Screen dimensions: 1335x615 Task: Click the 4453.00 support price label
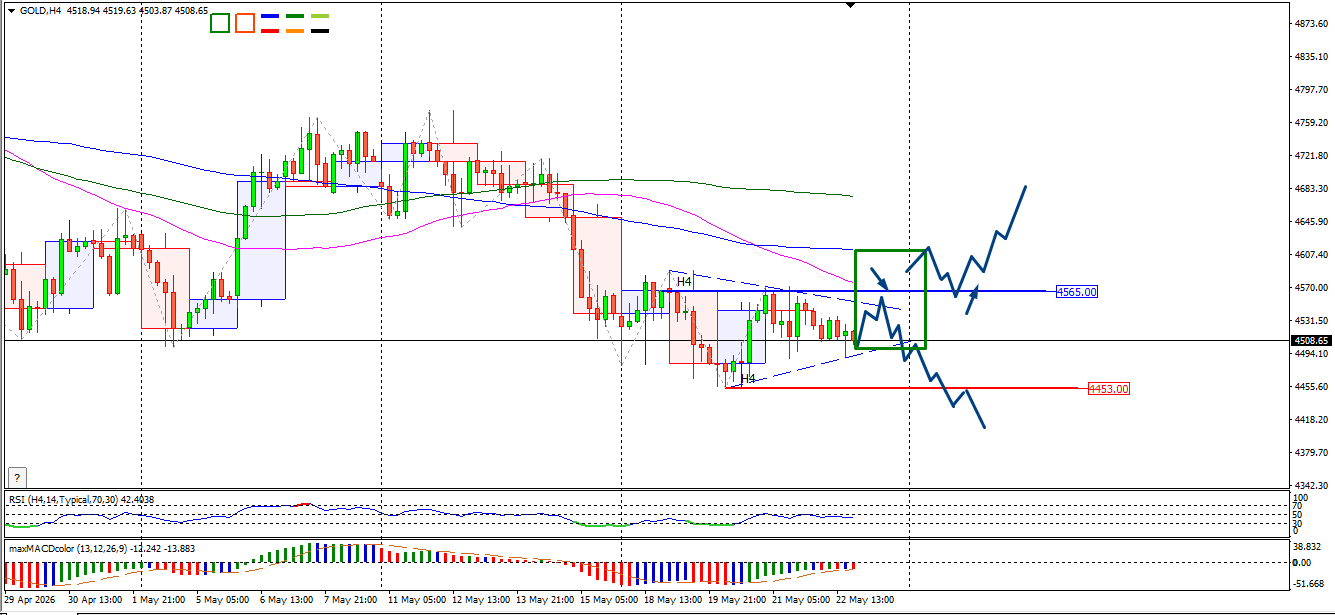[1109, 388]
